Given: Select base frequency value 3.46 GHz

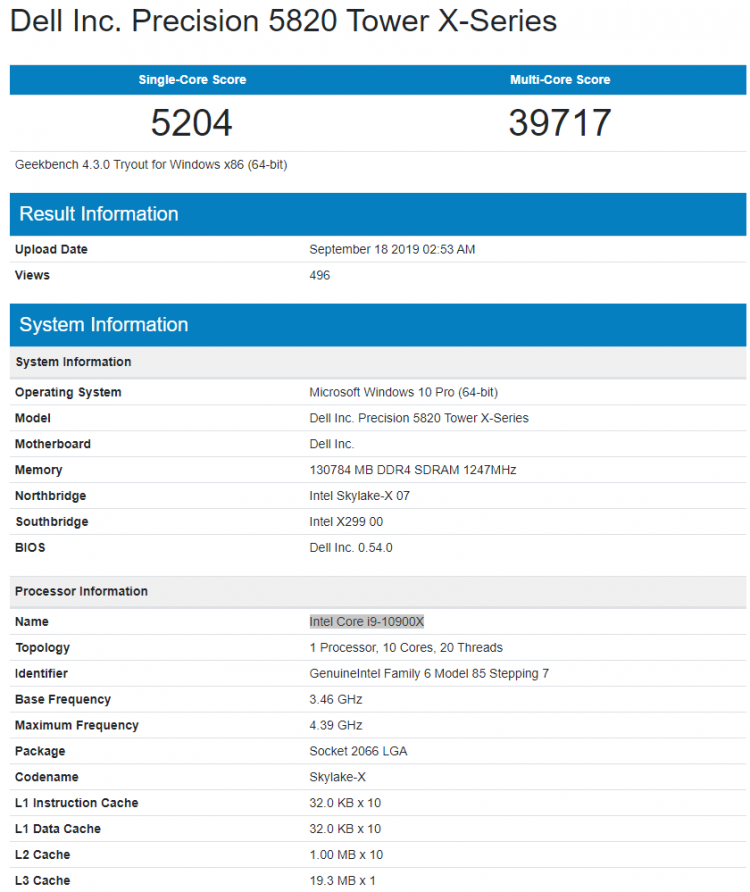Looking at the screenshot, I should pos(336,699).
